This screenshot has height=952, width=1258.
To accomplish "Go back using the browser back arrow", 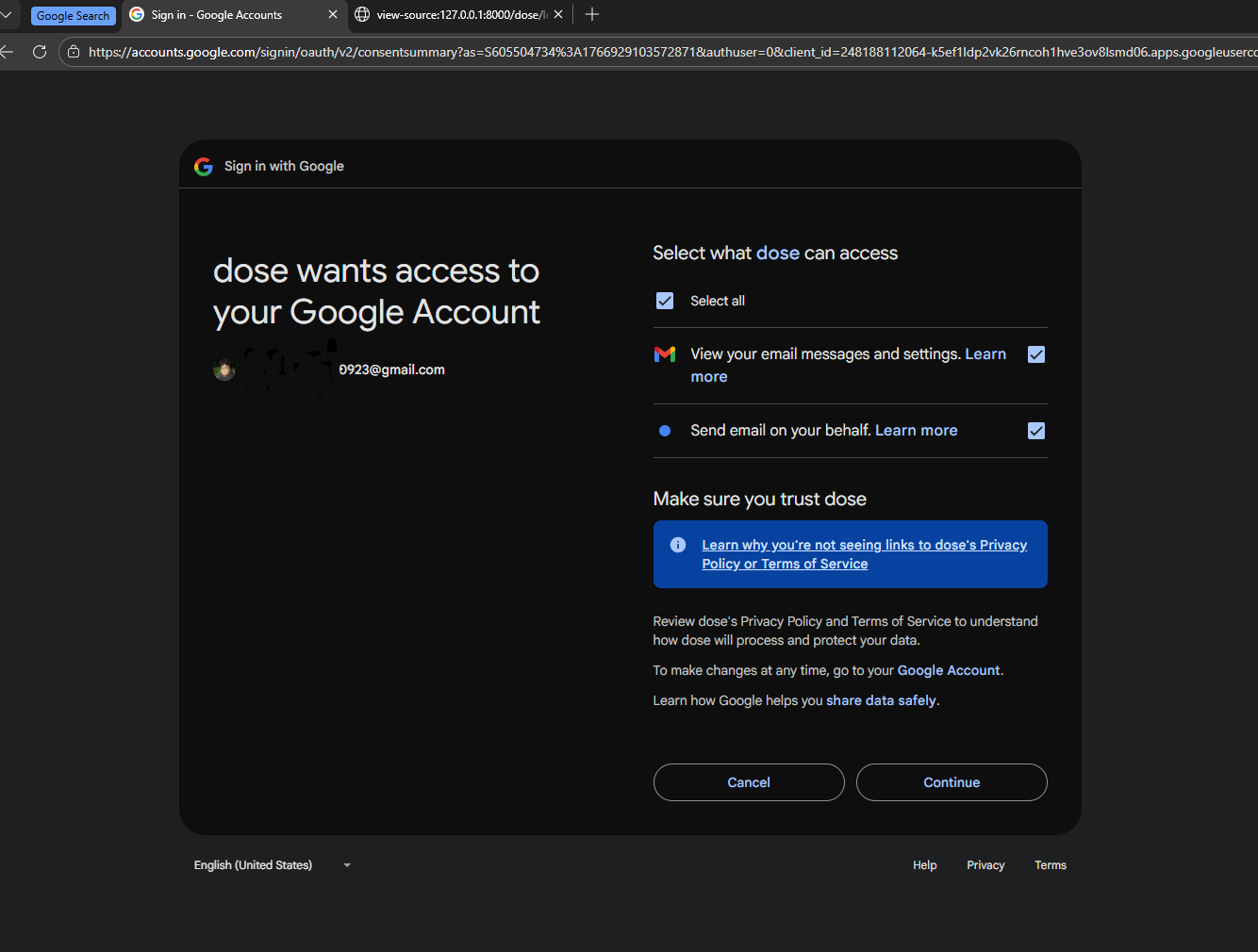I will tap(8, 52).
